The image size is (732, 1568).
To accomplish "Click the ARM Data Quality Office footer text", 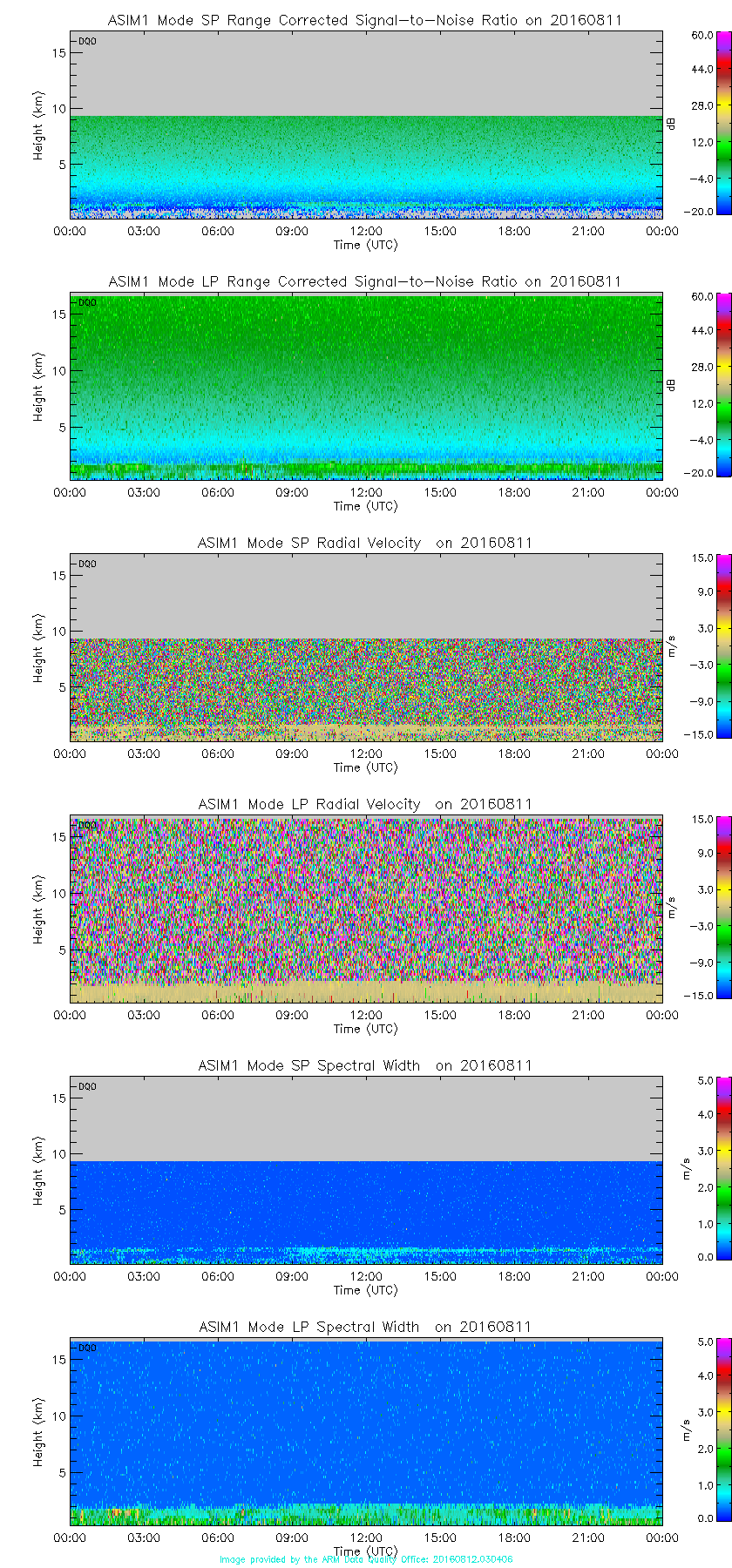I will tap(366, 1559).
